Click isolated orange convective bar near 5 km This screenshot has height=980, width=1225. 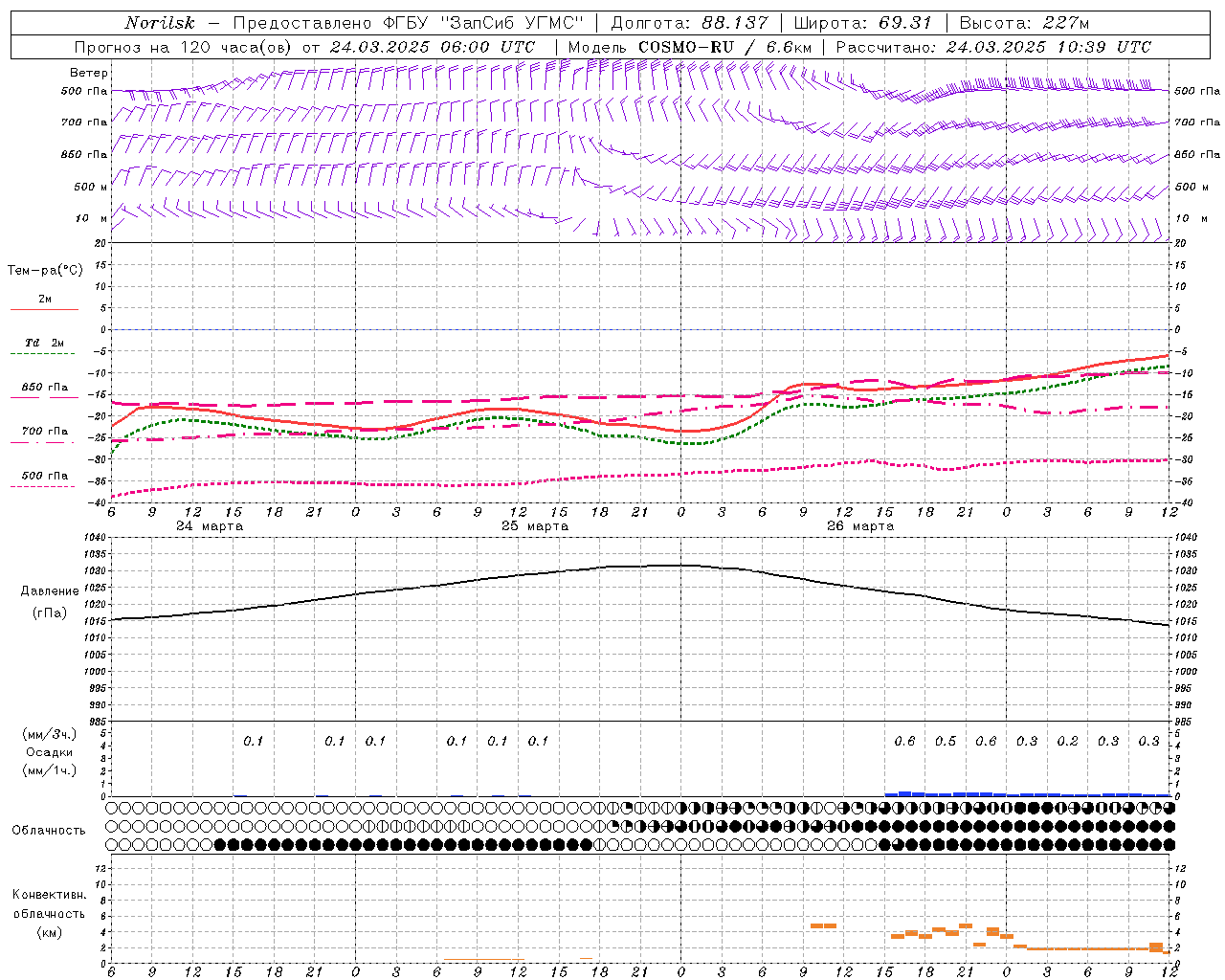(x=823, y=925)
